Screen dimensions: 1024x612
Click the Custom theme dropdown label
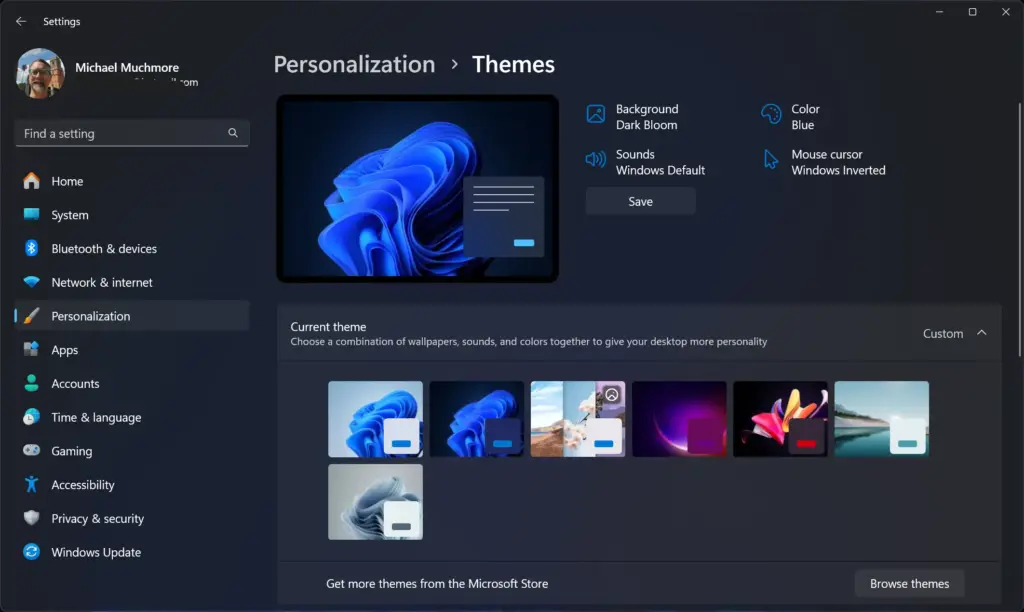942,333
